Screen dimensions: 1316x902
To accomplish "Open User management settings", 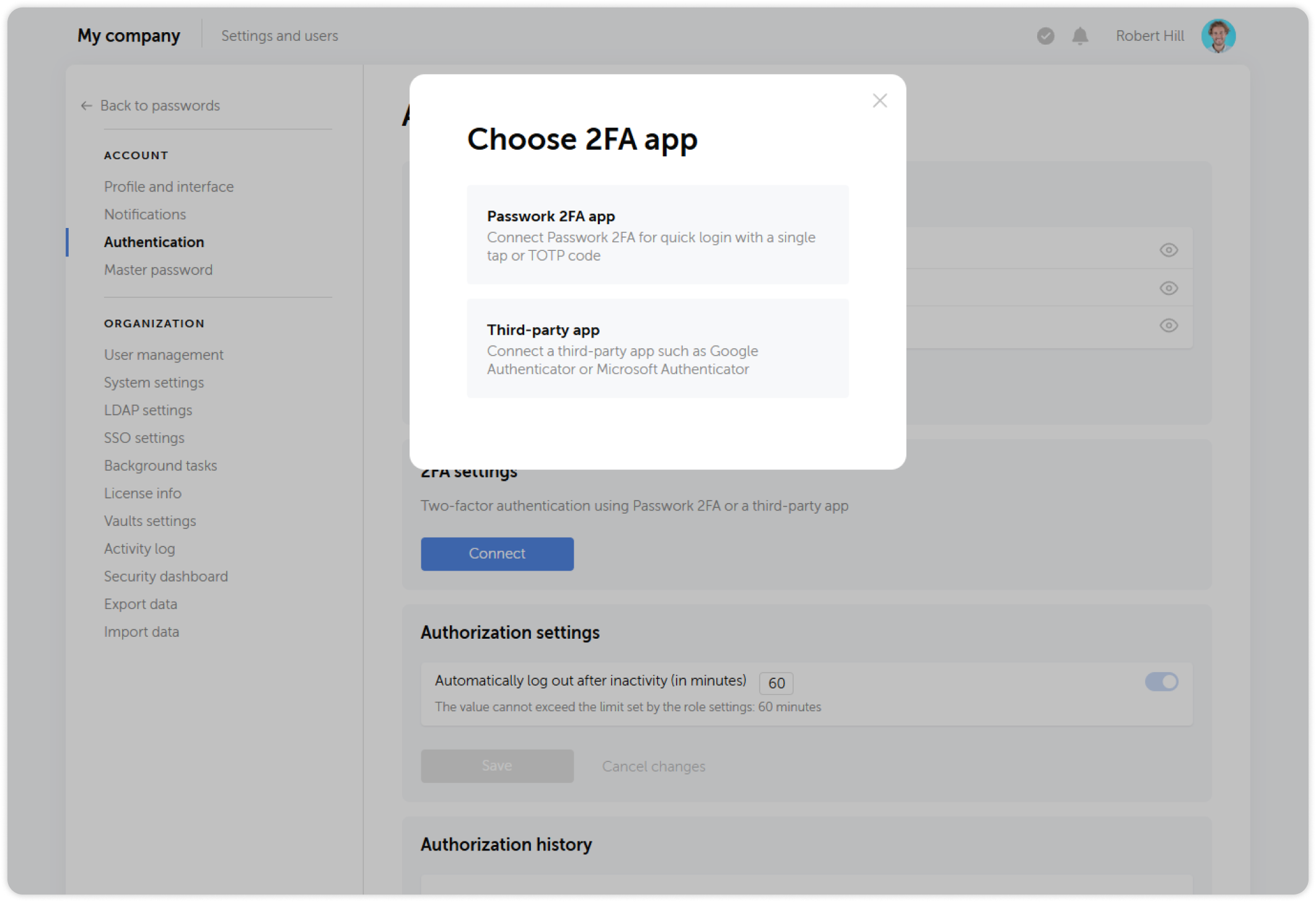I will pos(164,354).
